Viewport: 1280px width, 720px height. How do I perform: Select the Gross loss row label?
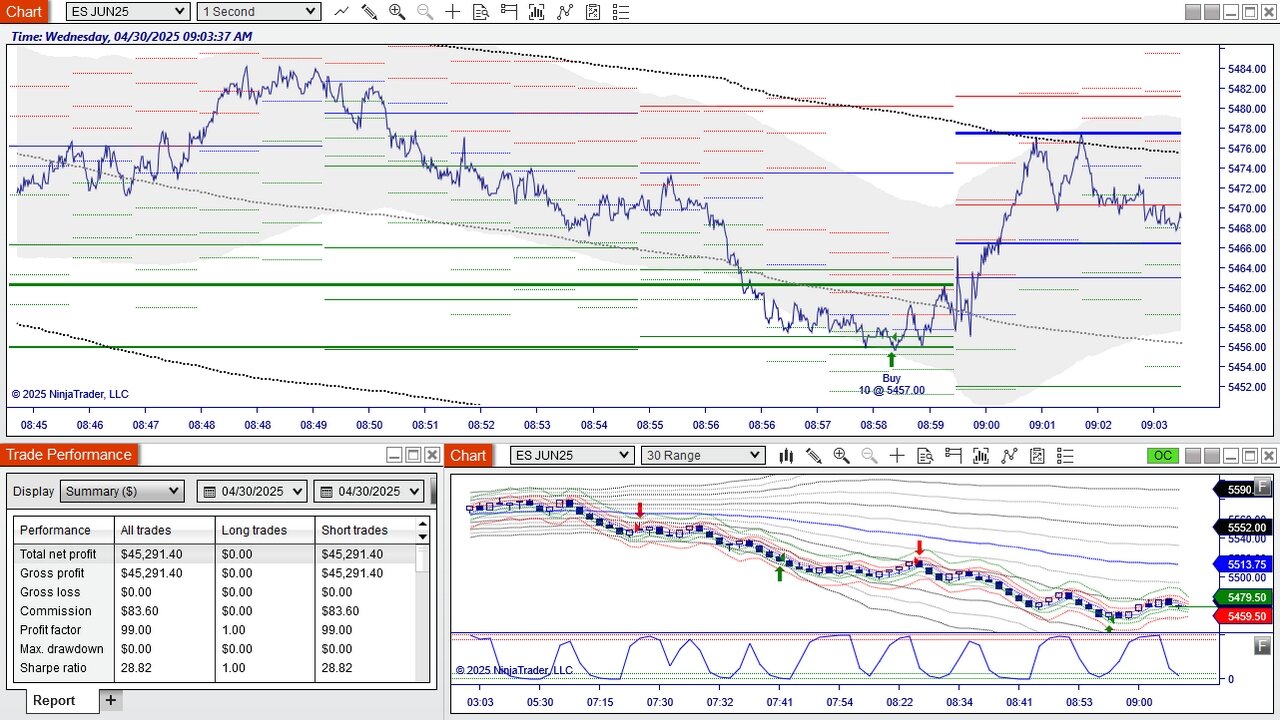tap(48, 592)
